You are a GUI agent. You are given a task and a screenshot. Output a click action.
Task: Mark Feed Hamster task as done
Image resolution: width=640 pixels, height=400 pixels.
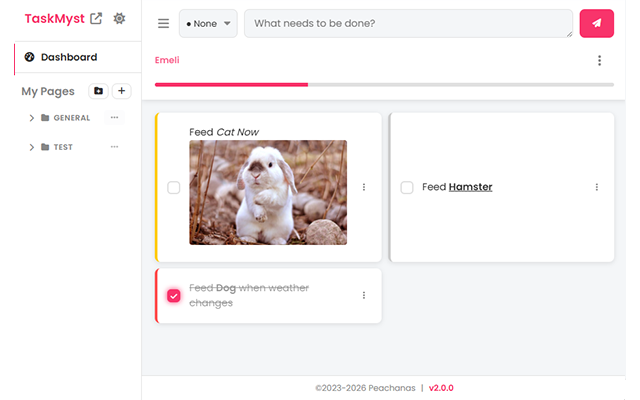click(407, 187)
